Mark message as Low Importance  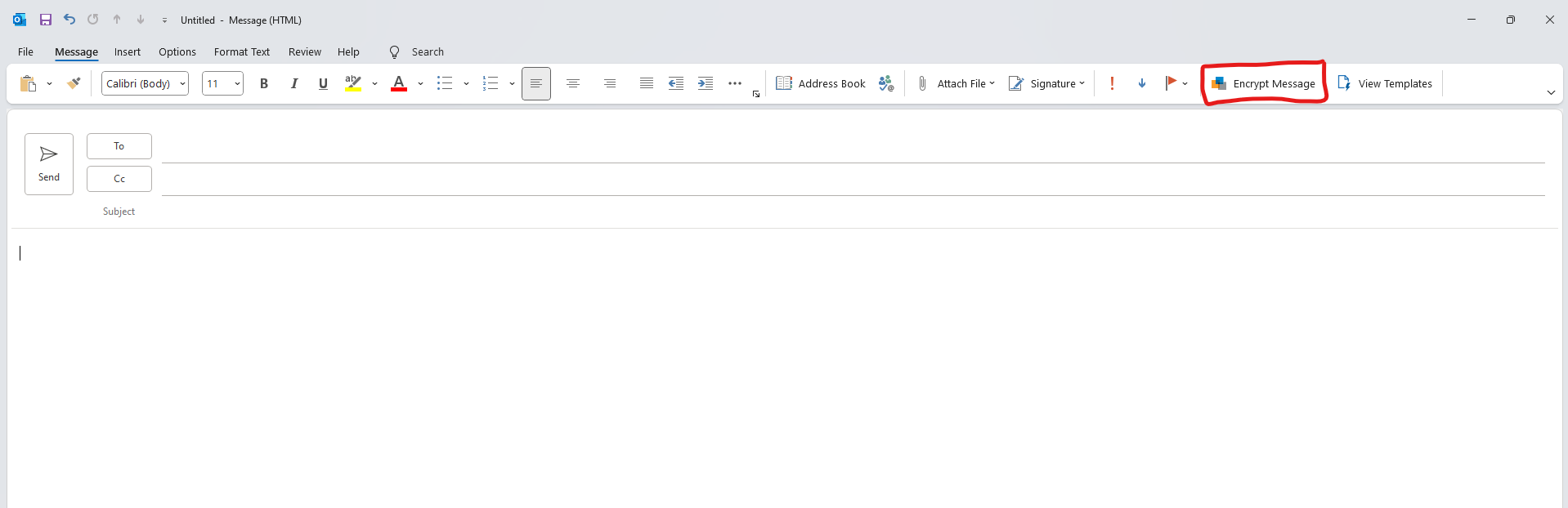pyautogui.click(x=1142, y=83)
